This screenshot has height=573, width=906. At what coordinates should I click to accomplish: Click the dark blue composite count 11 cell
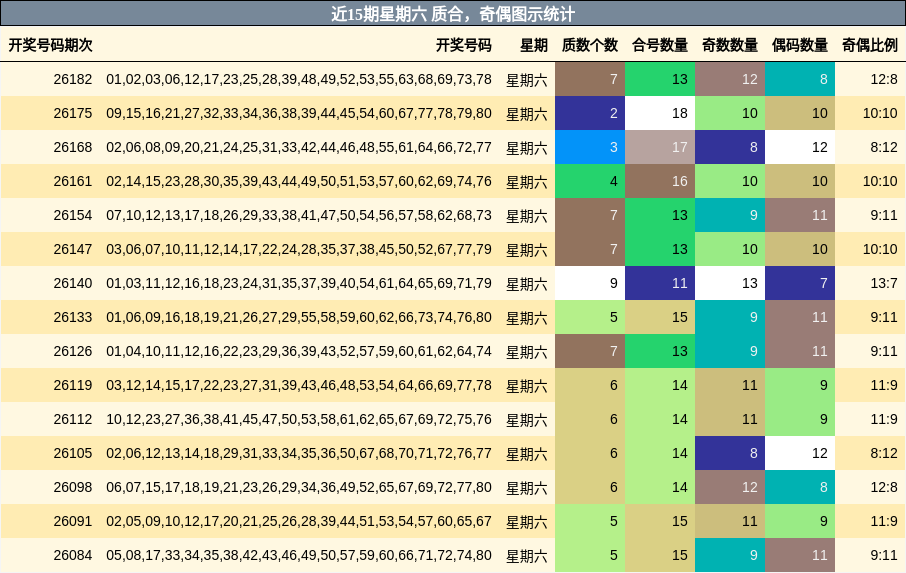(x=660, y=284)
